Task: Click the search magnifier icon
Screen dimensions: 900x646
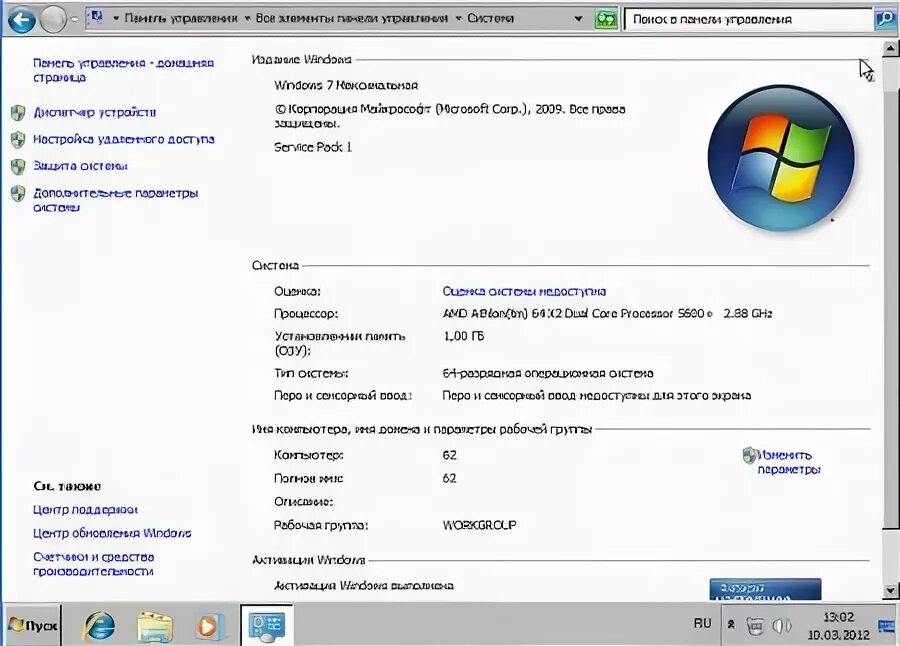Action: (x=885, y=20)
